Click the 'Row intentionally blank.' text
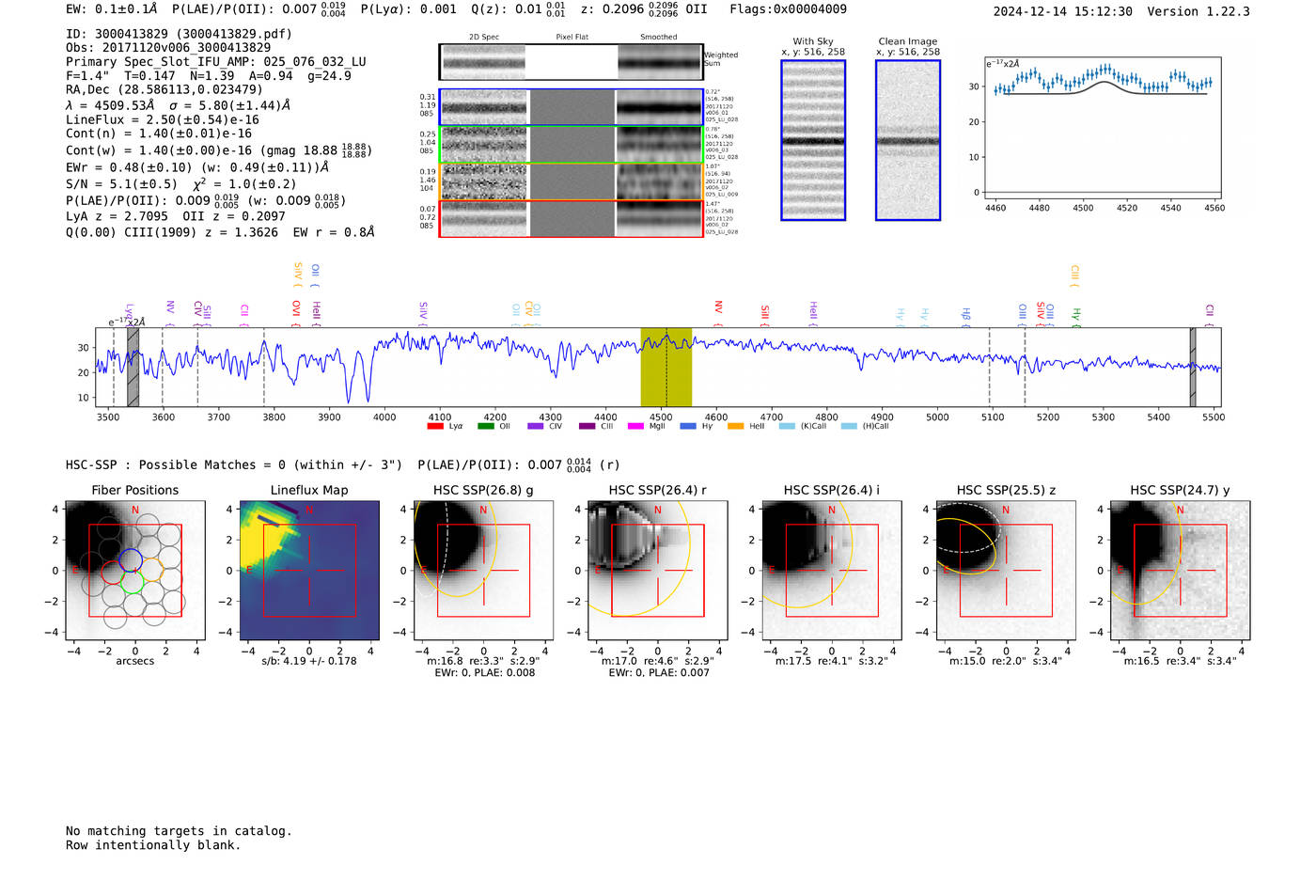1316x896 pixels. coord(153,844)
